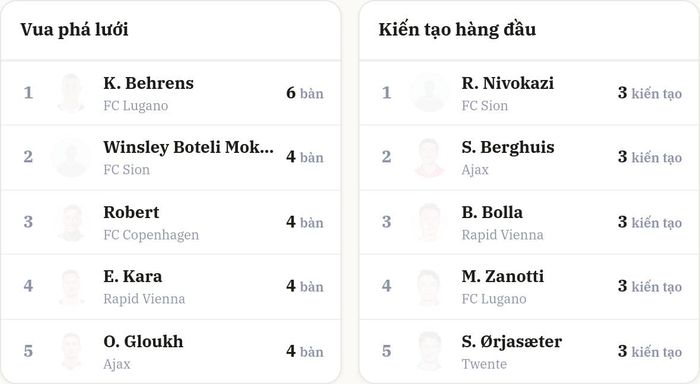Open R. Nivokazi's avatar
The image size is (700, 384).
point(429,93)
